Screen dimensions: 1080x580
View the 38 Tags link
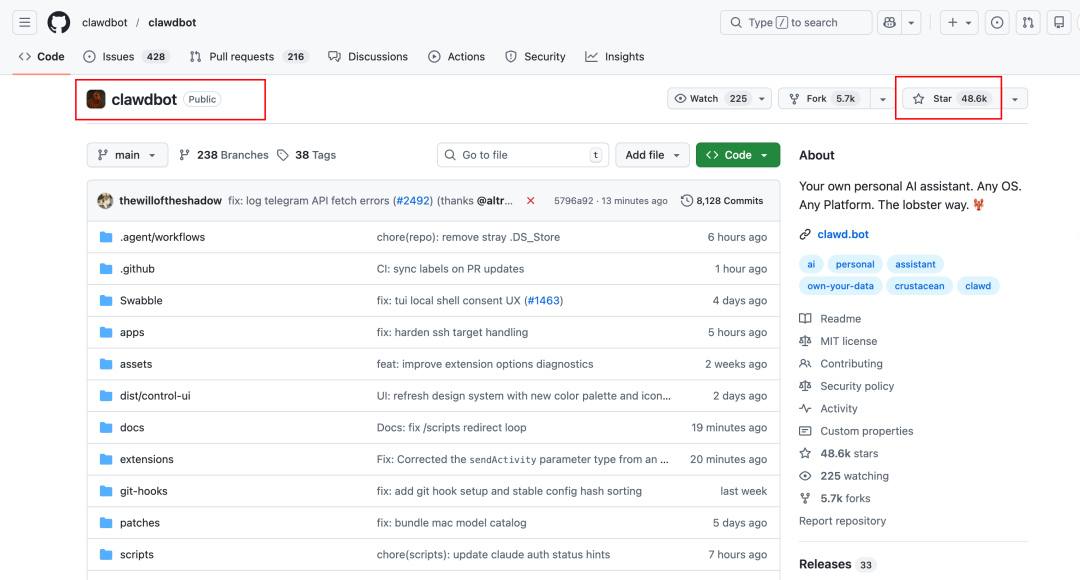pyautogui.click(x=307, y=155)
